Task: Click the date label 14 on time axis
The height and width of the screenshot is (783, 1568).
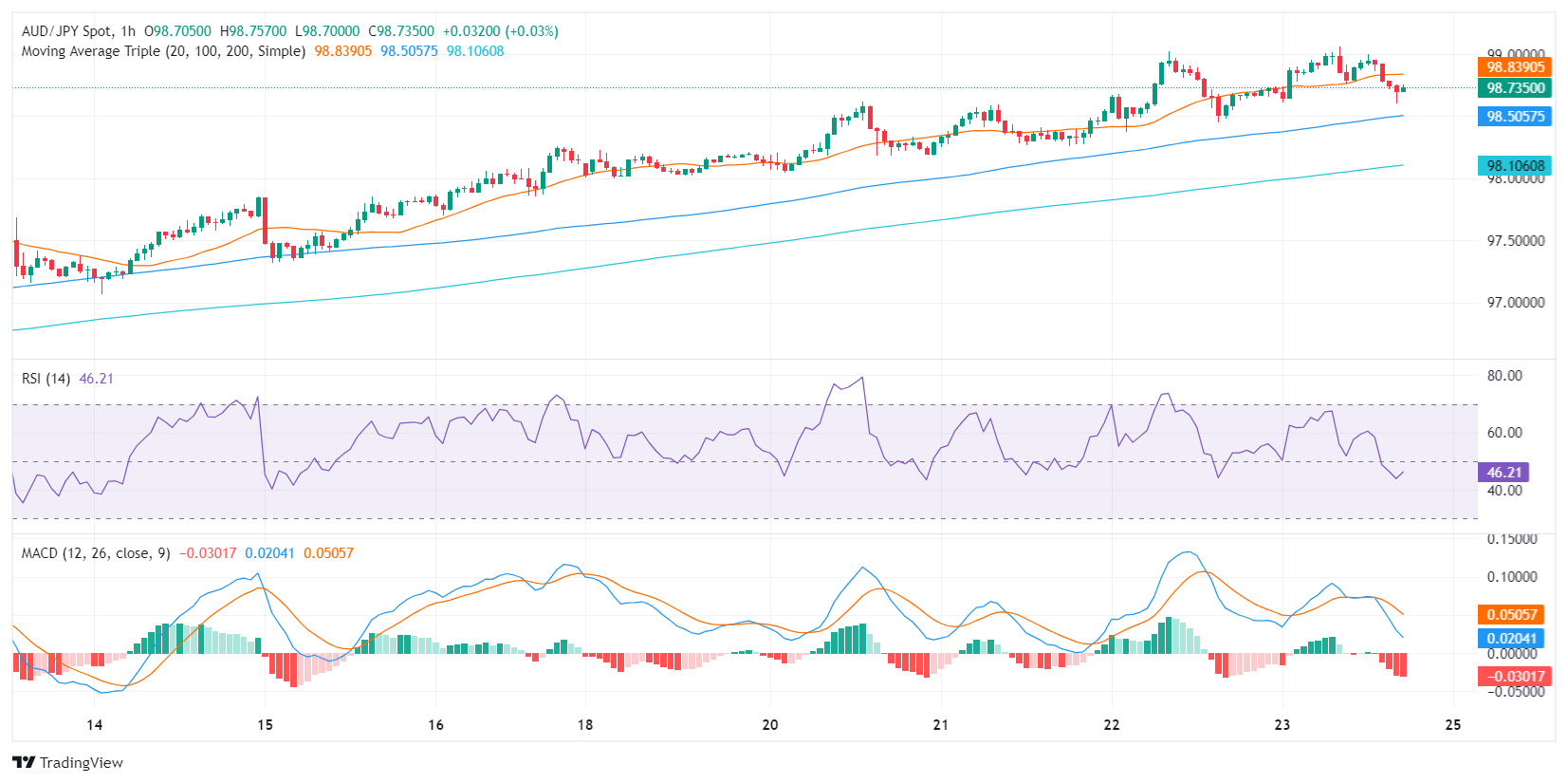Action: pos(94,725)
